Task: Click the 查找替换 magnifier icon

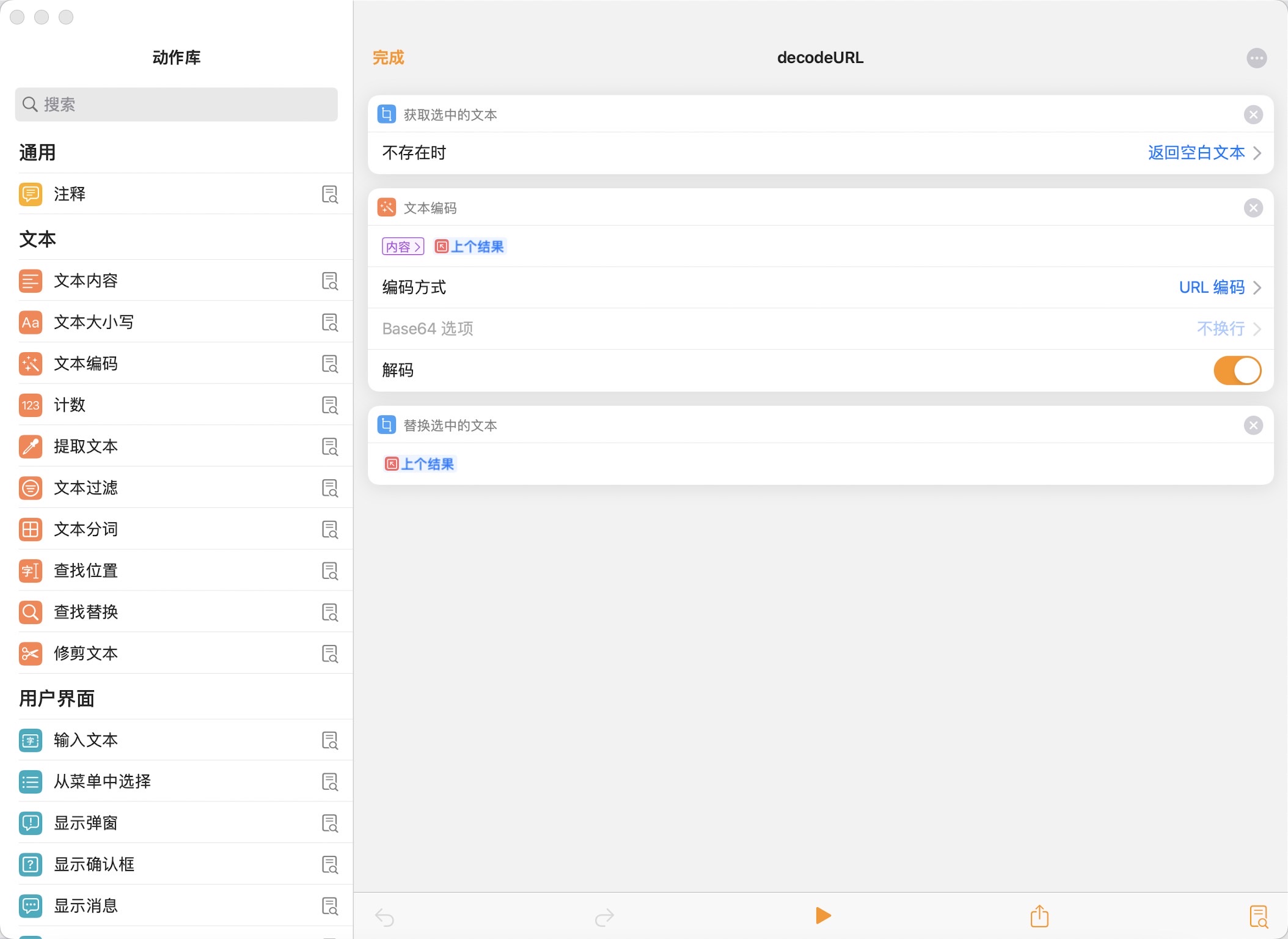Action: 31,612
